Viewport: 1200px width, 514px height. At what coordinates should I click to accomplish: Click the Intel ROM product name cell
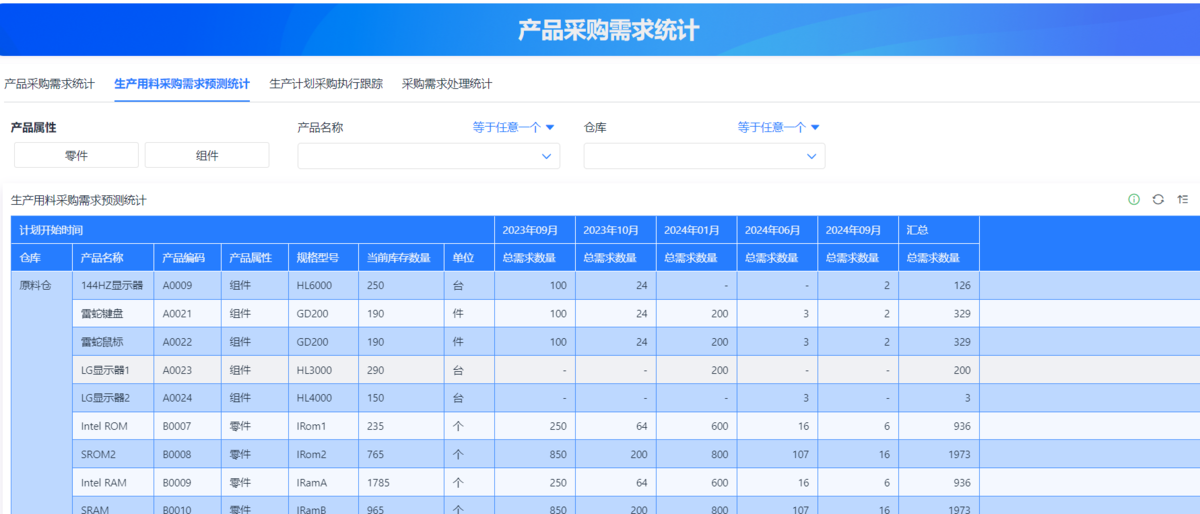(104, 426)
